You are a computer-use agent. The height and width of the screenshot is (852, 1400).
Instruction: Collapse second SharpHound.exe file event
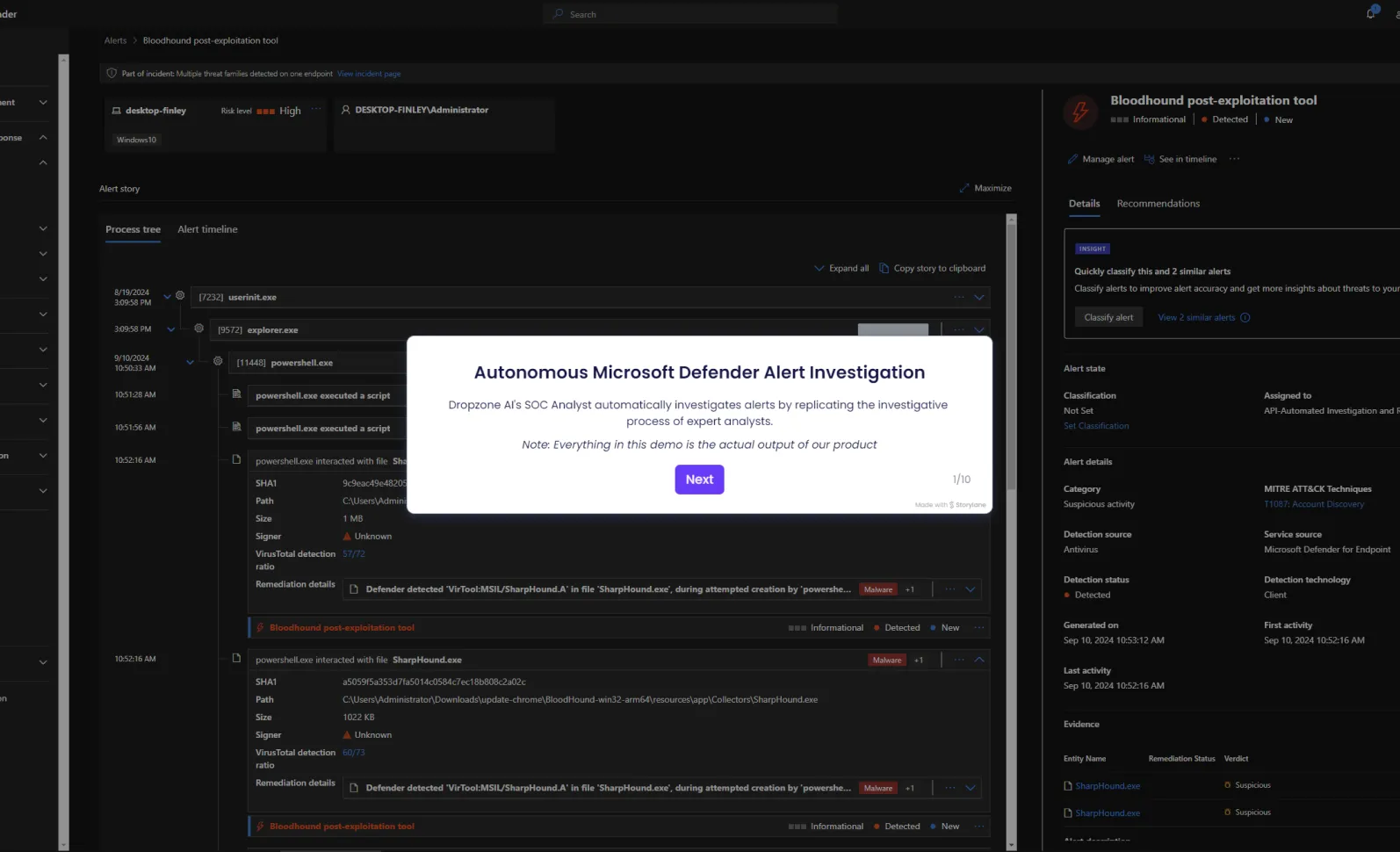pos(979,660)
